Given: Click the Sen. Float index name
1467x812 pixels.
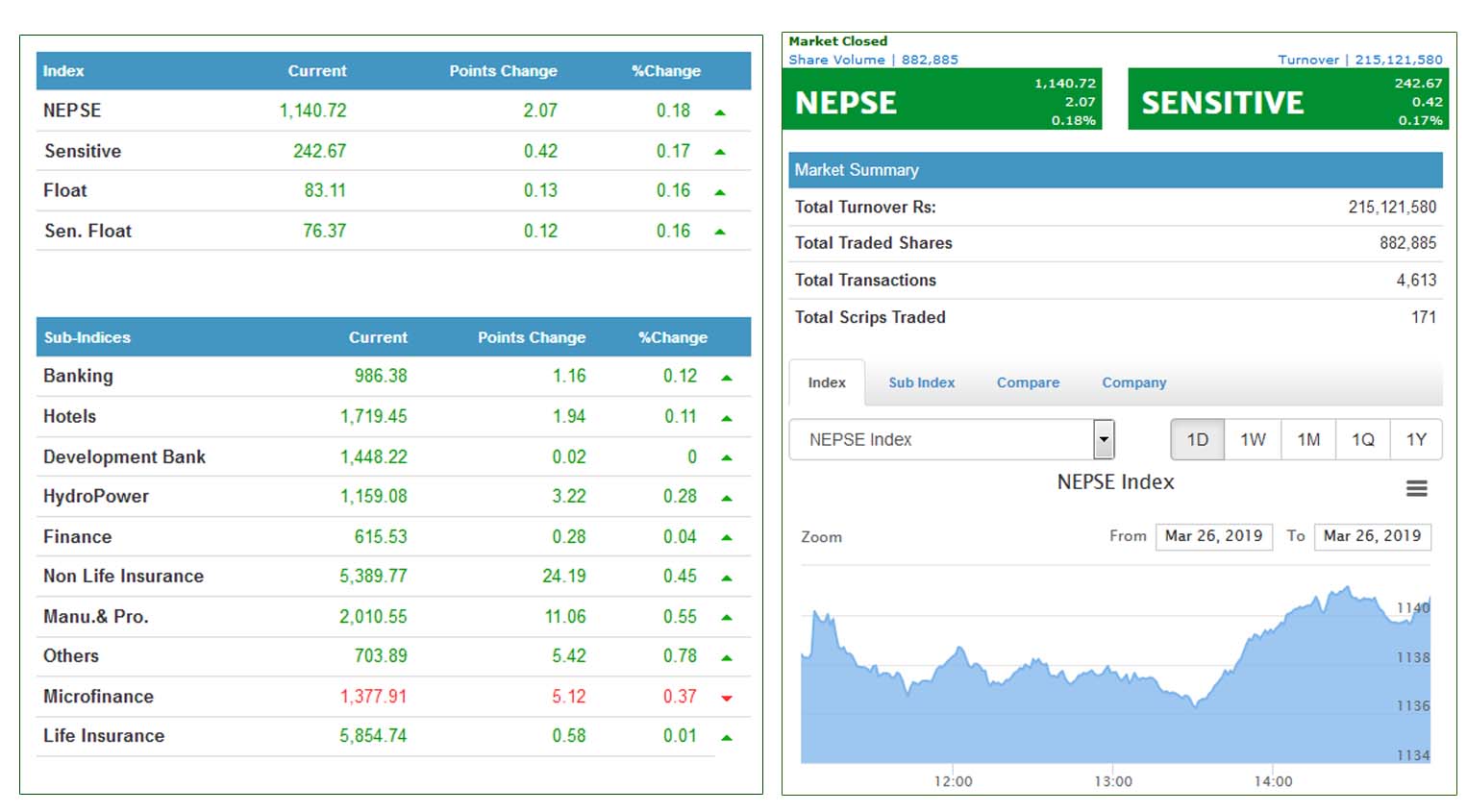Looking at the screenshot, I should (87, 231).
